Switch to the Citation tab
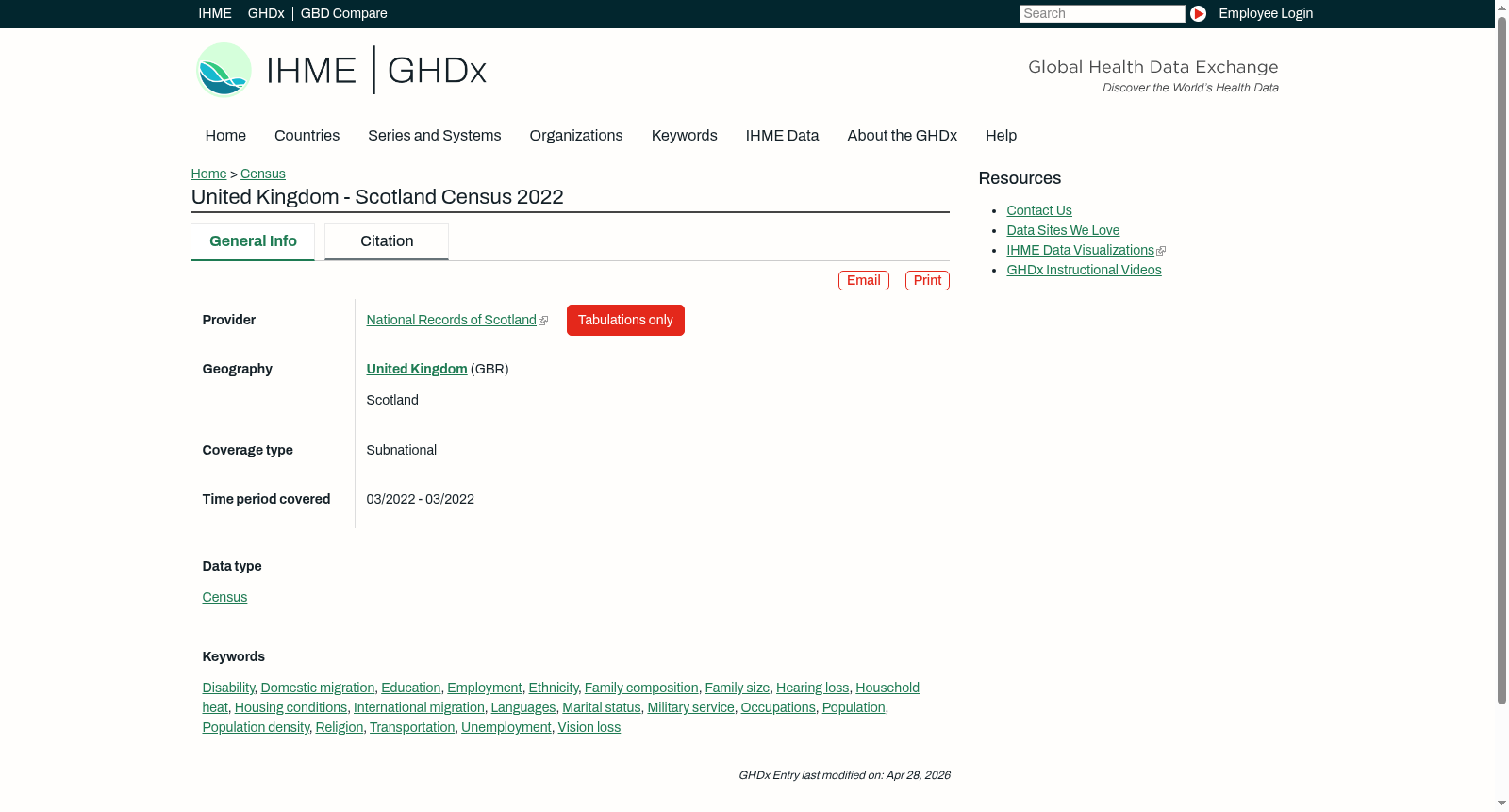Screen dimensions: 1509x812 click(387, 241)
